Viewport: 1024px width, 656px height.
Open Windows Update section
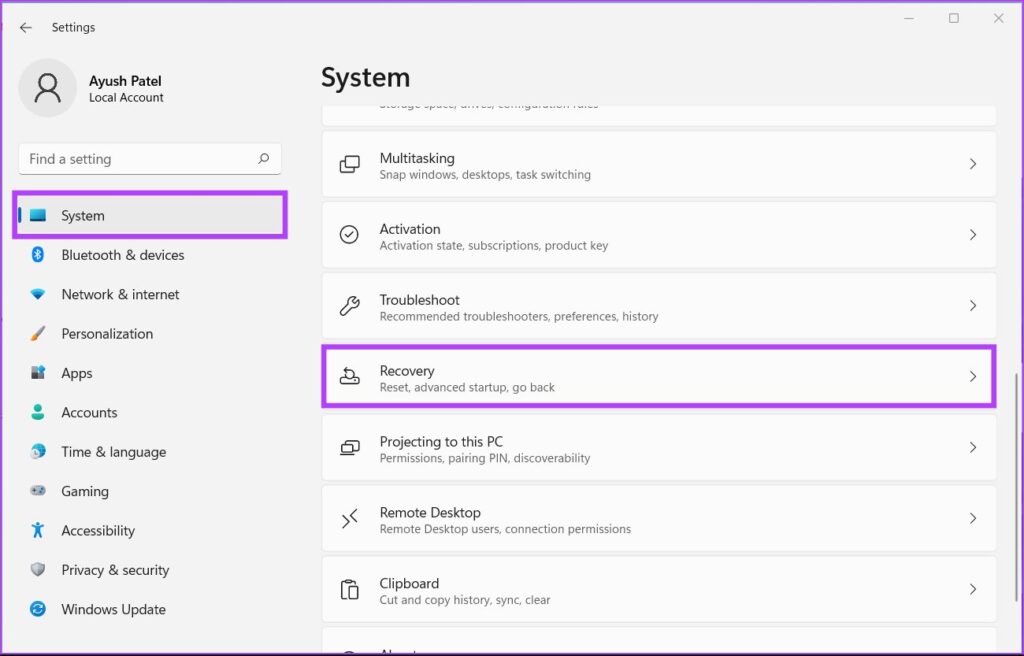pos(150,609)
